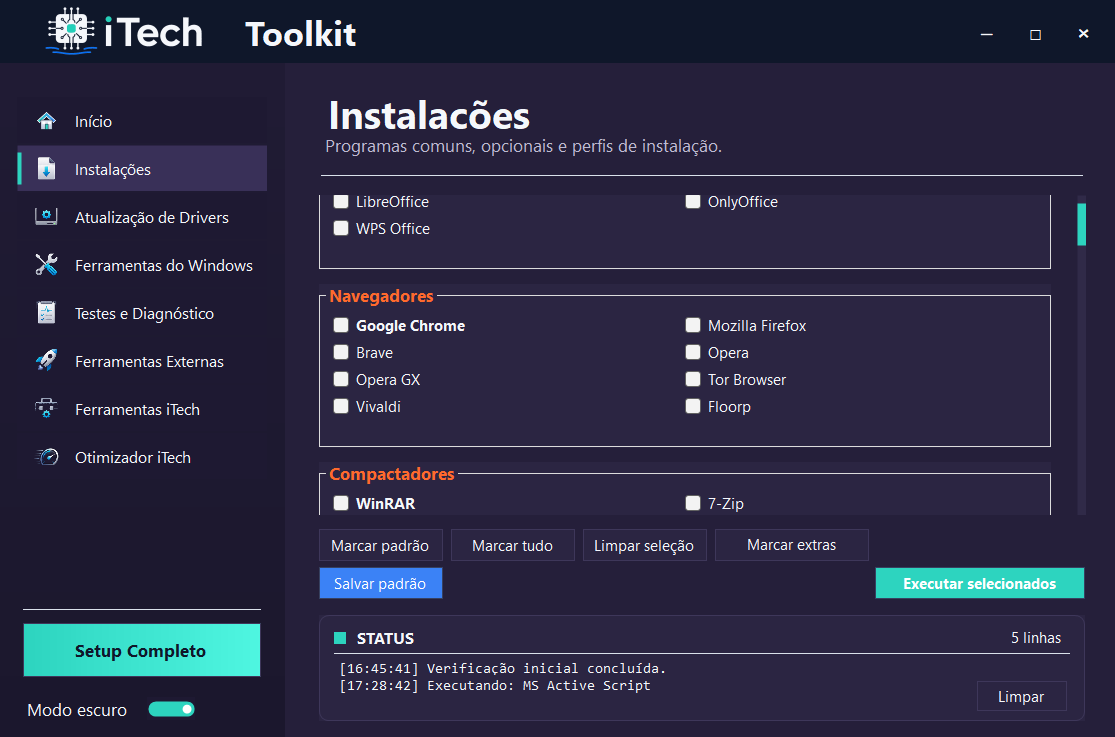Screen dimensions: 1115x737
Task: Tick the WPS Office checkbox
Action: click(341, 228)
